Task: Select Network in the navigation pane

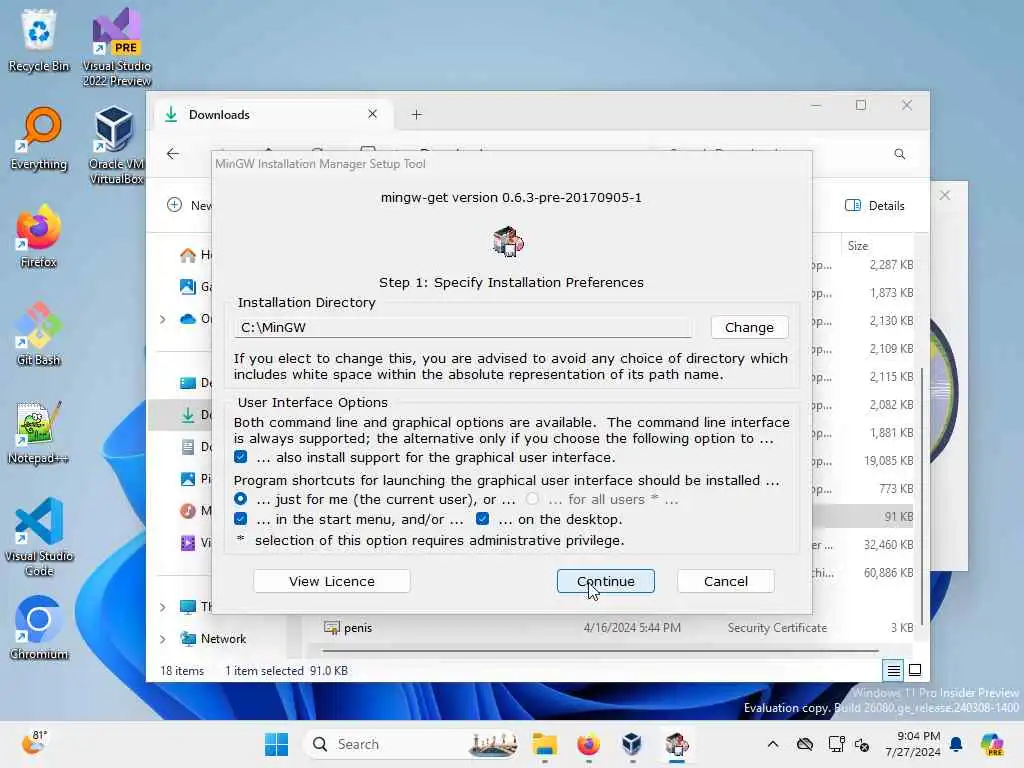Action: [x=223, y=639]
